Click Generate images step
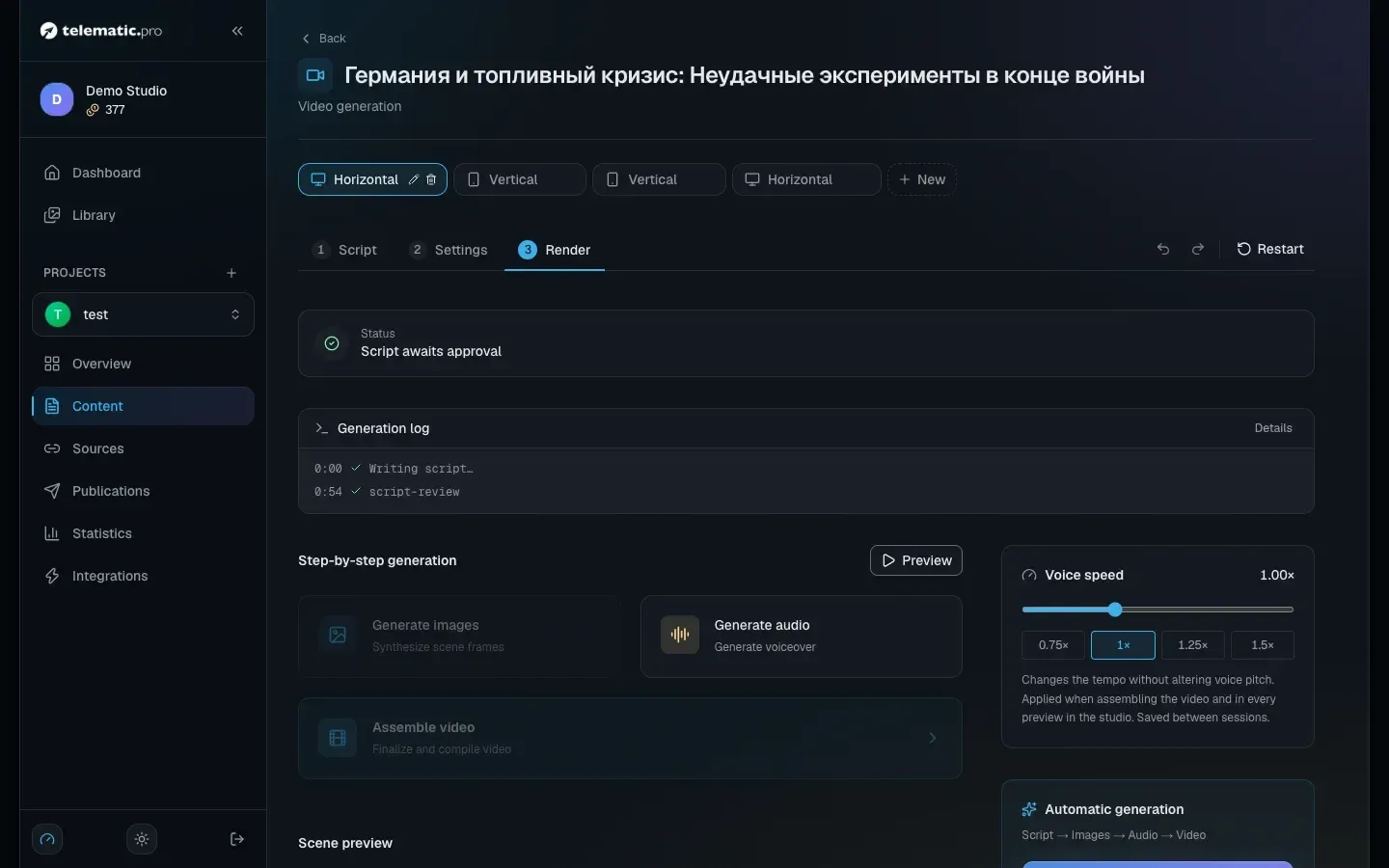The height and width of the screenshot is (868, 1389). 459,637
